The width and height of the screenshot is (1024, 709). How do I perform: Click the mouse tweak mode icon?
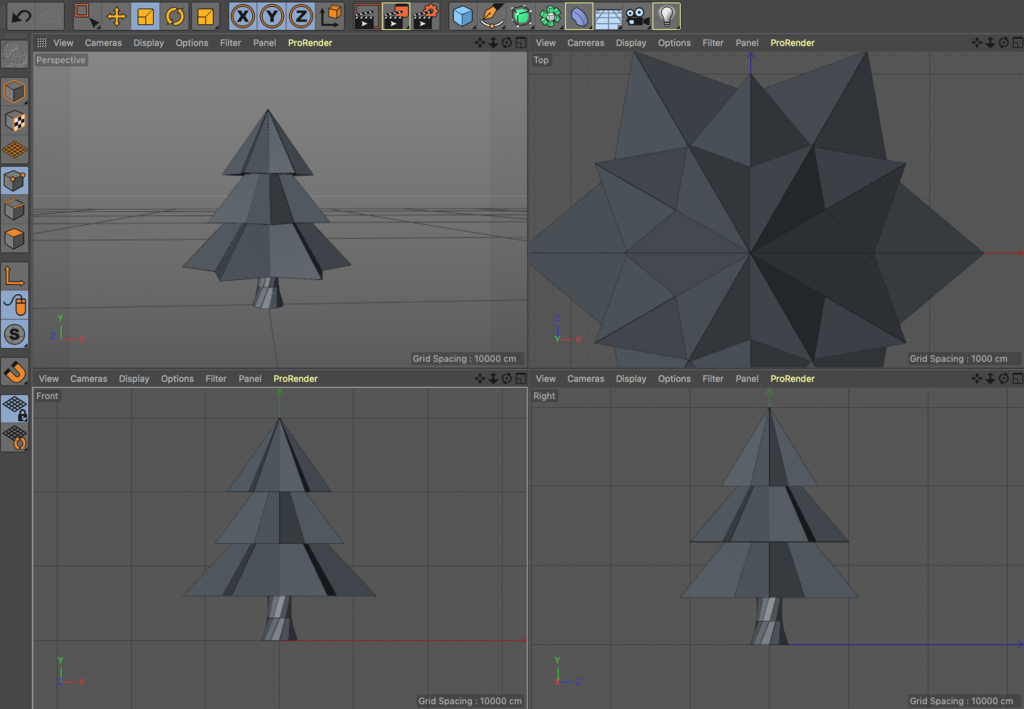click(x=14, y=305)
